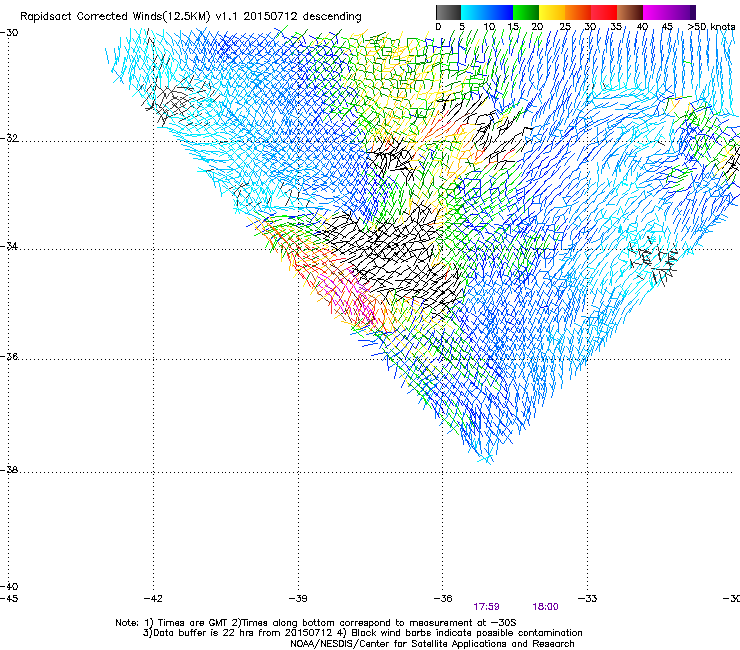Select the orange 25-30 knots legend swatch
The image size is (740, 650).
point(578,12)
